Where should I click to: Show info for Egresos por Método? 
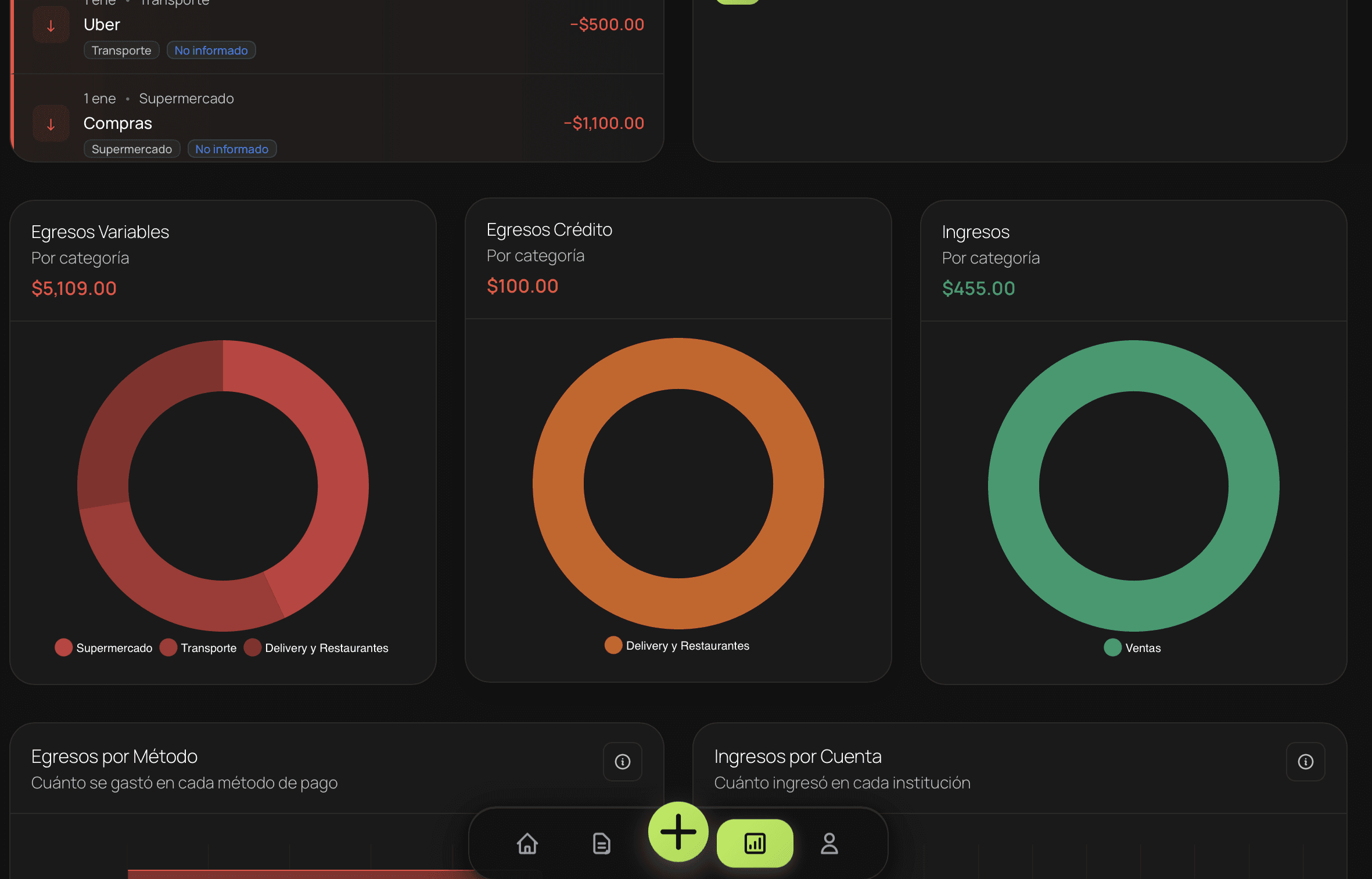point(622,761)
